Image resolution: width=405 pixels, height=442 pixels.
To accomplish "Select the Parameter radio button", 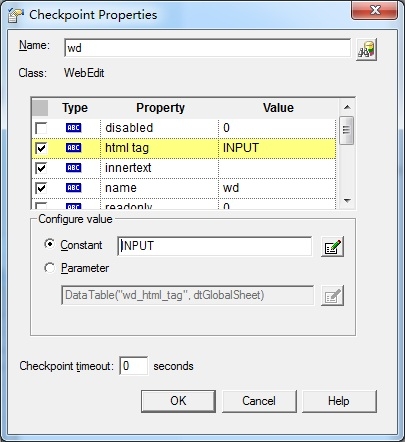I will (x=49, y=268).
